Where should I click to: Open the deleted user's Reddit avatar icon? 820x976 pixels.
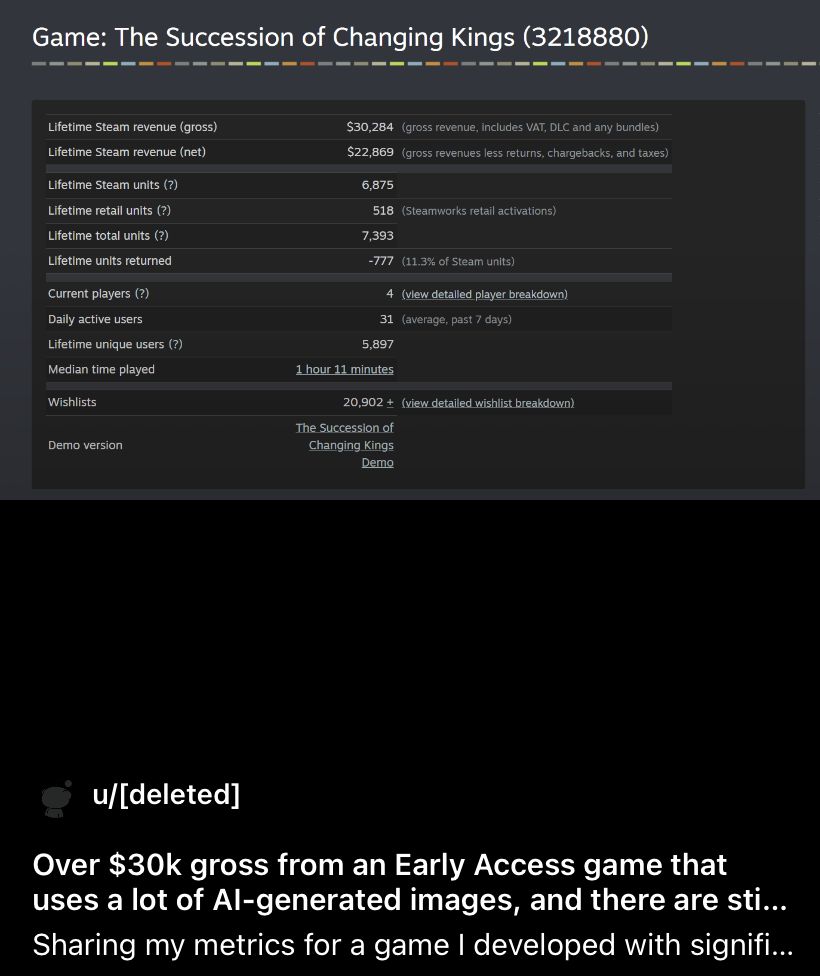(56, 798)
